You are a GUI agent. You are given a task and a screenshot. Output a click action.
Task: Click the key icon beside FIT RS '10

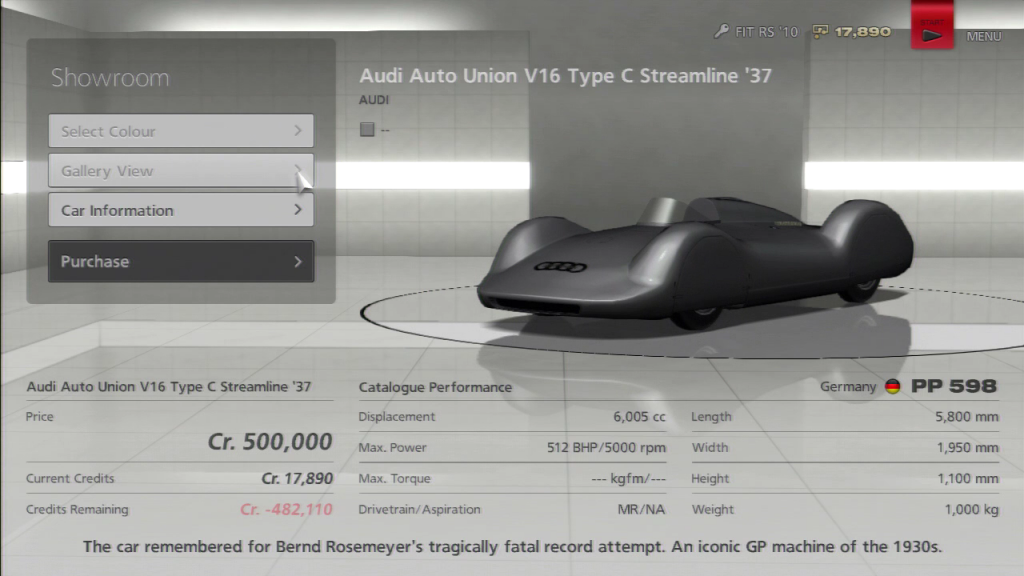point(721,32)
